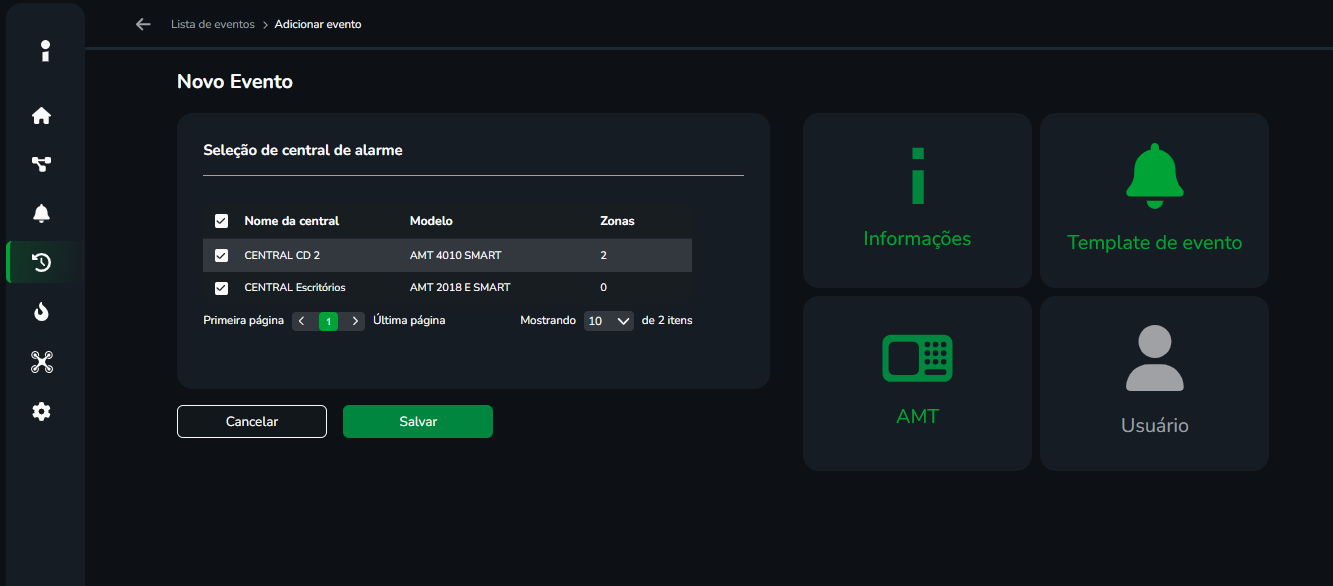Open the Template de evento card
Image resolution: width=1333 pixels, height=586 pixels.
pyautogui.click(x=1154, y=200)
